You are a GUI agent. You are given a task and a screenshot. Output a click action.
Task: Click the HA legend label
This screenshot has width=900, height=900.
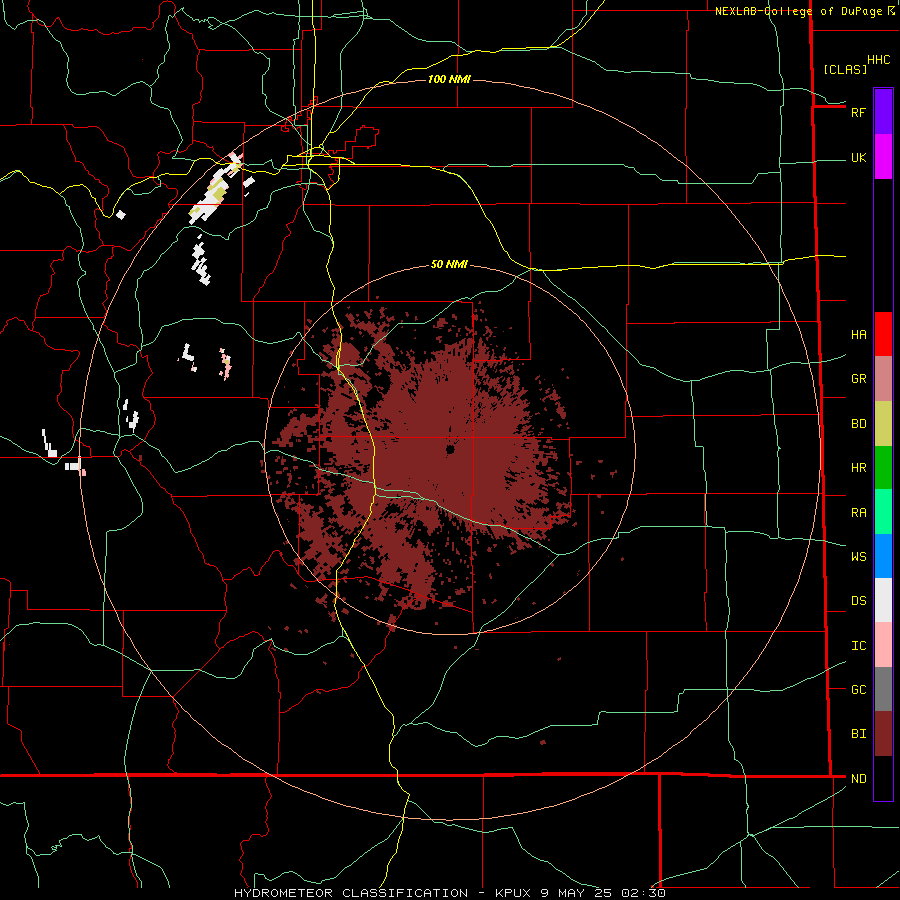[x=858, y=334]
